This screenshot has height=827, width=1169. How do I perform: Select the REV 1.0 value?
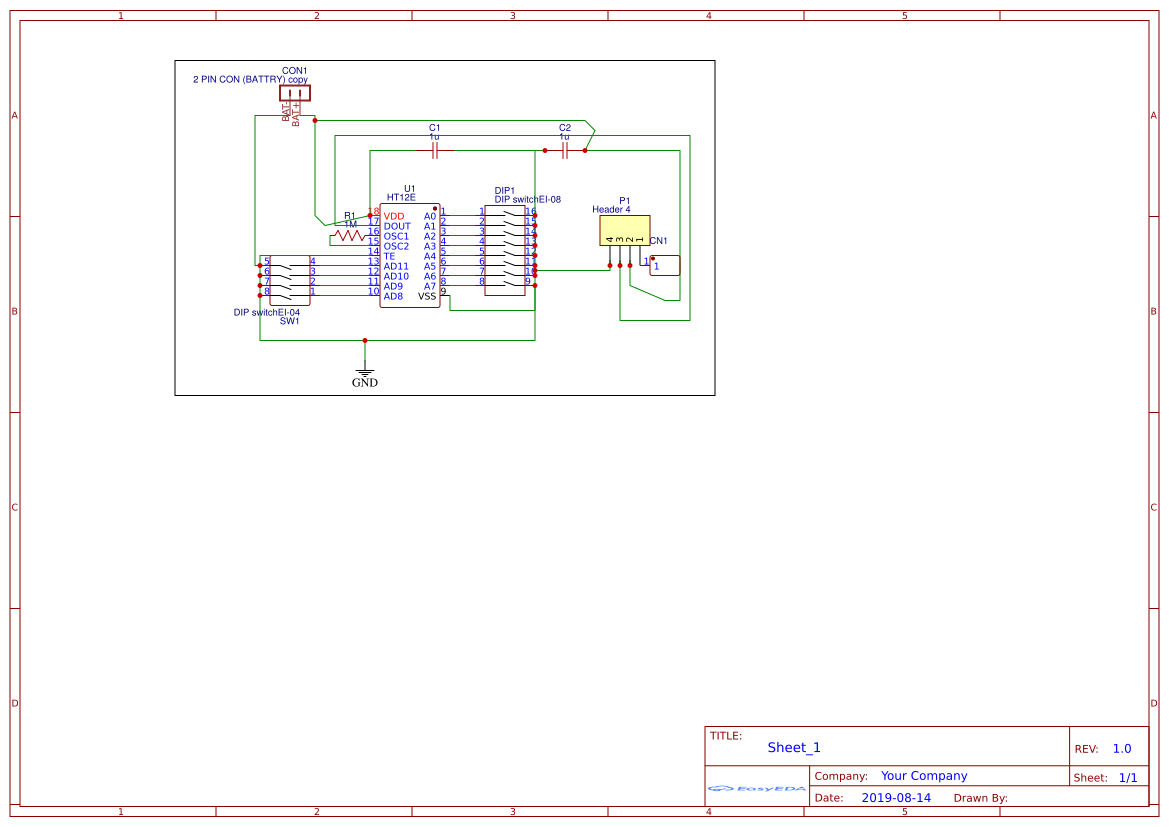coord(1120,747)
